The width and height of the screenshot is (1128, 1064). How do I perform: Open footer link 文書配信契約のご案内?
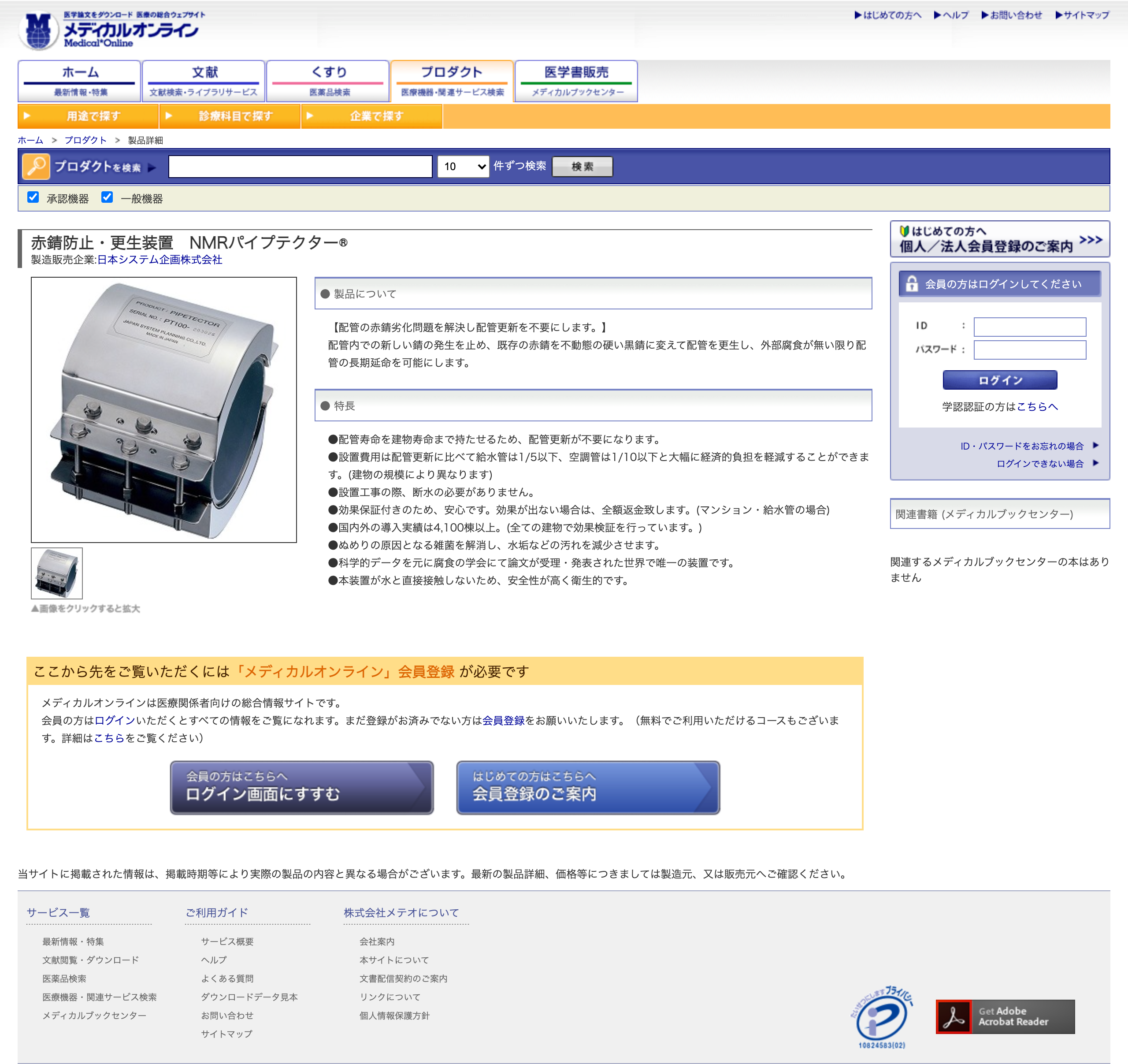pyautogui.click(x=404, y=978)
